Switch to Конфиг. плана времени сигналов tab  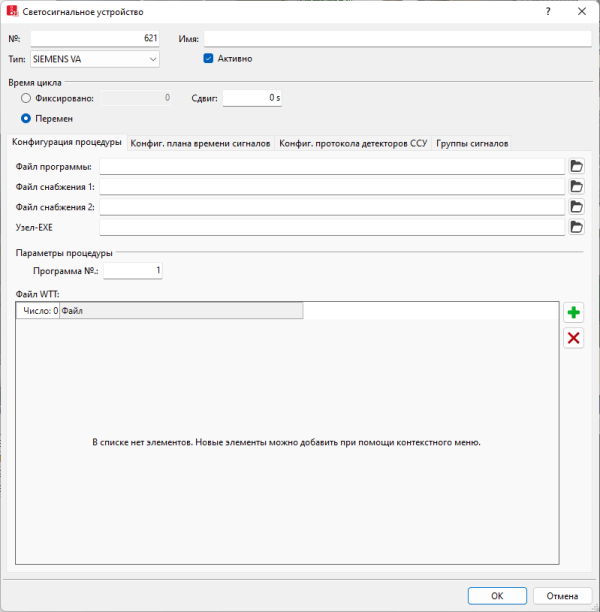pyautogui.click(x=200, y=143)
